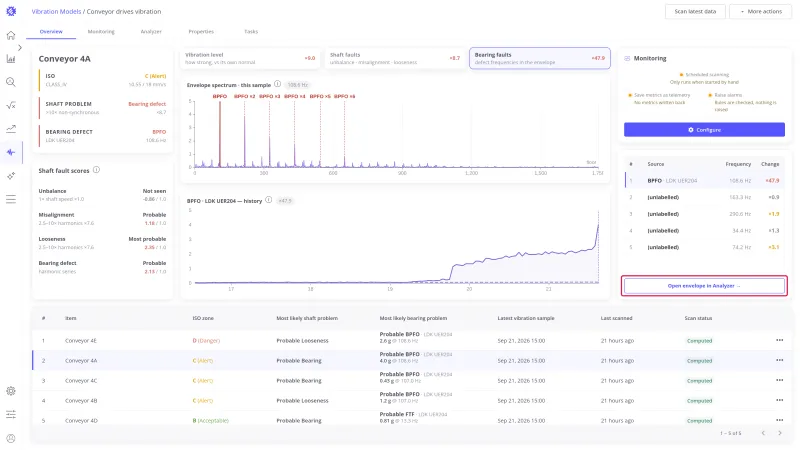Click the Scan status column header
Viewport: 800px width, 450px height.
698,318
